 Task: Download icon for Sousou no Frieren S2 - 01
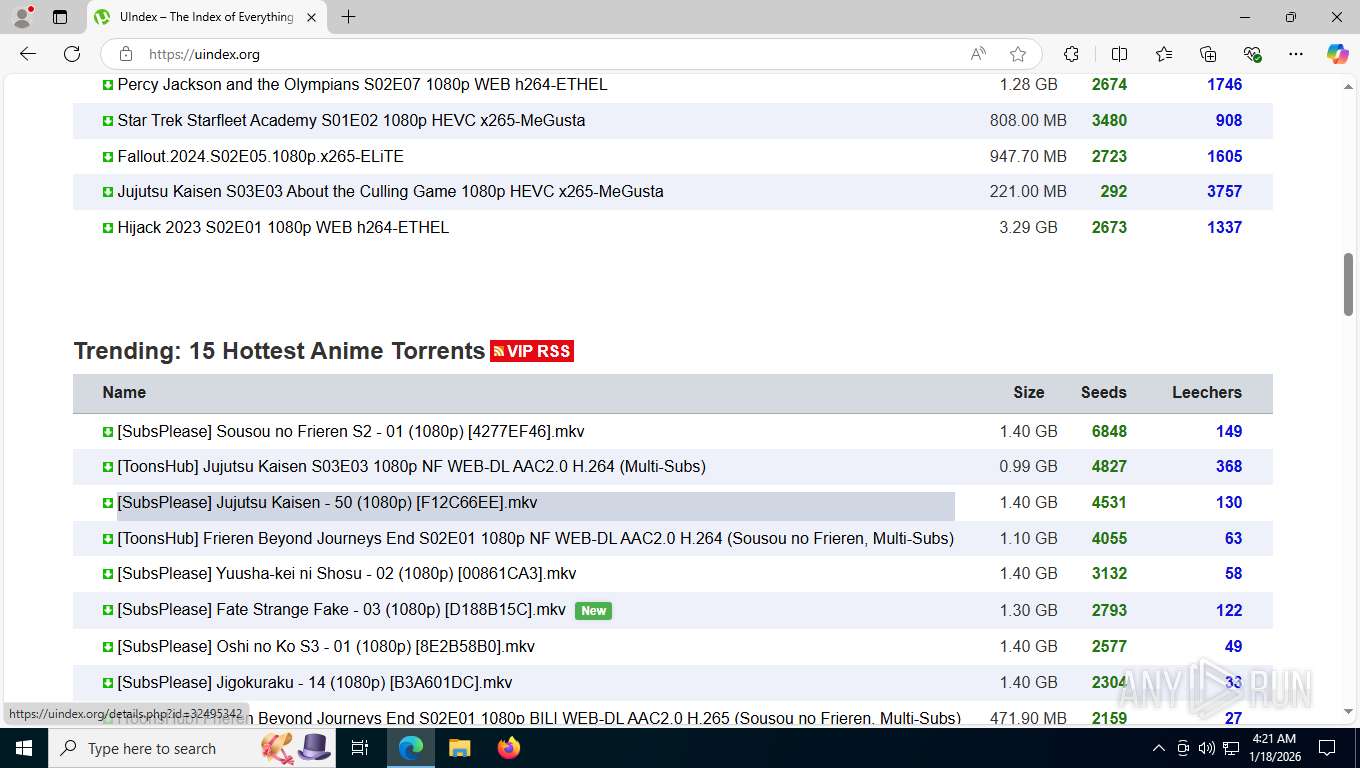tap(108, 432)
